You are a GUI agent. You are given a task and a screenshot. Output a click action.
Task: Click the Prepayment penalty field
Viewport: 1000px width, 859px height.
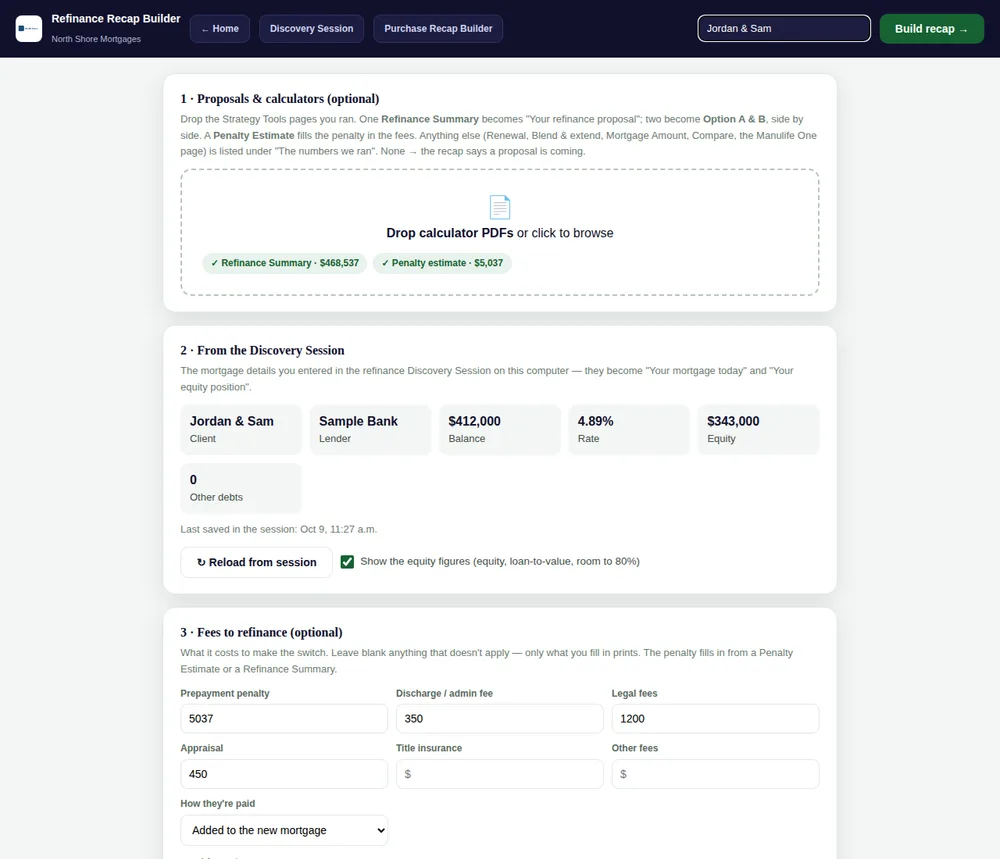[284, 719]
